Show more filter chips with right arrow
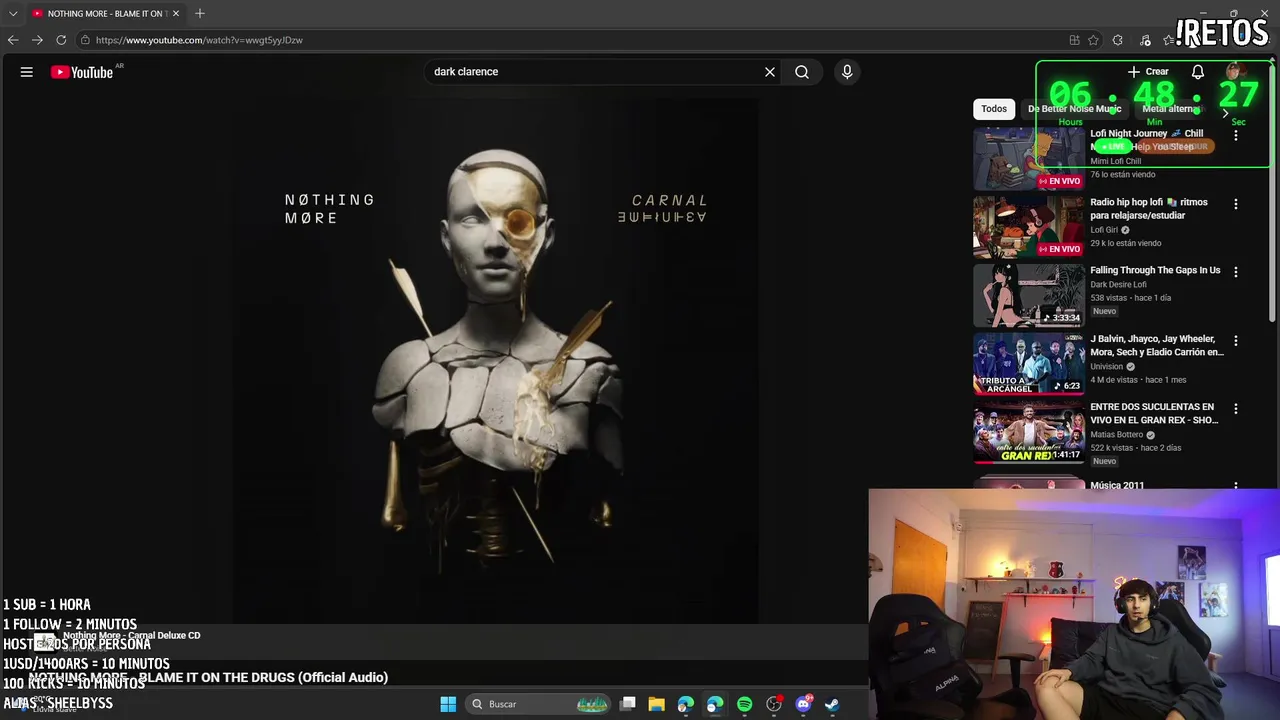 [1225, 113]
